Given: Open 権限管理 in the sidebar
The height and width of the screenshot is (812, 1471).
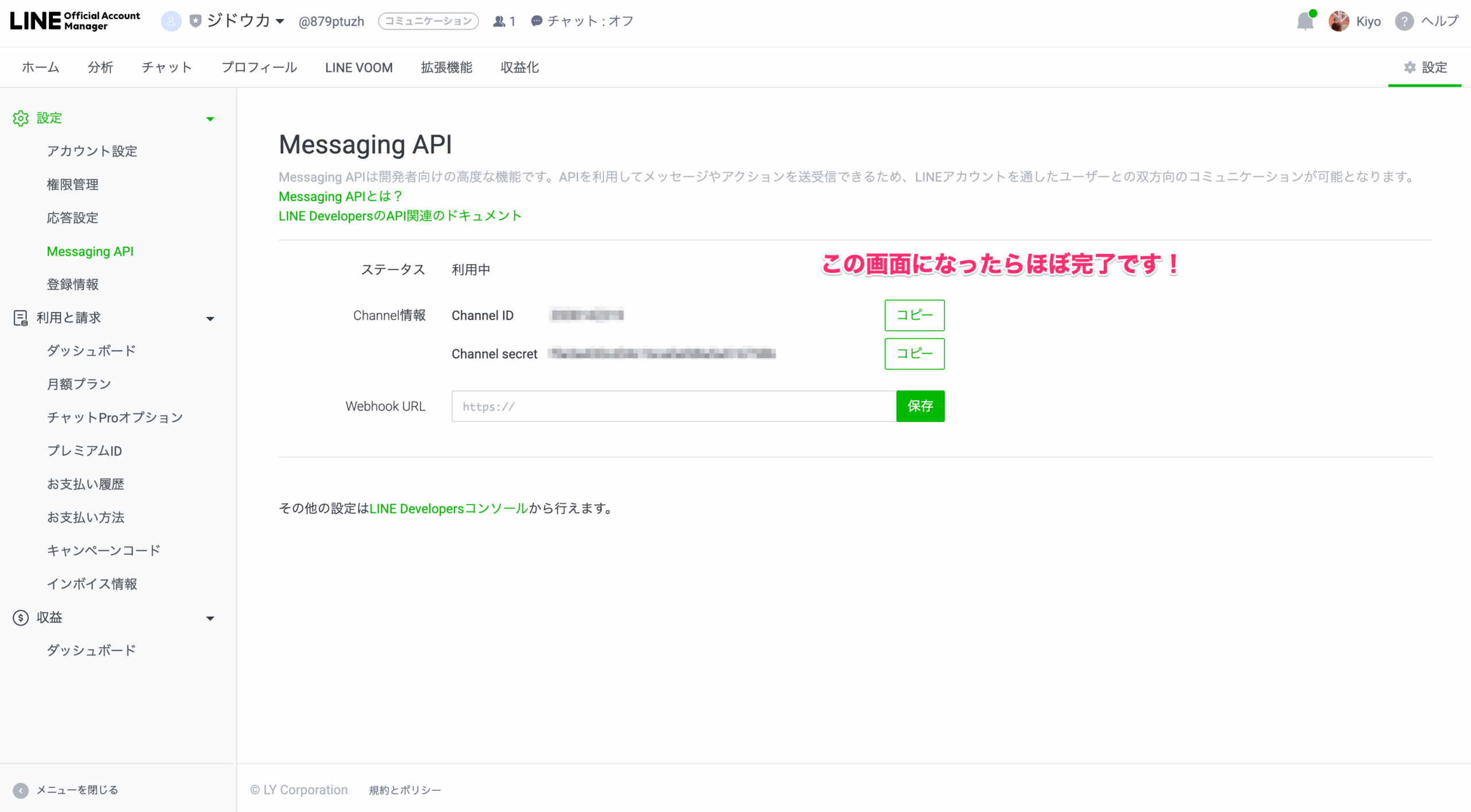Looking at the screenshot, I should coord(72,184).
